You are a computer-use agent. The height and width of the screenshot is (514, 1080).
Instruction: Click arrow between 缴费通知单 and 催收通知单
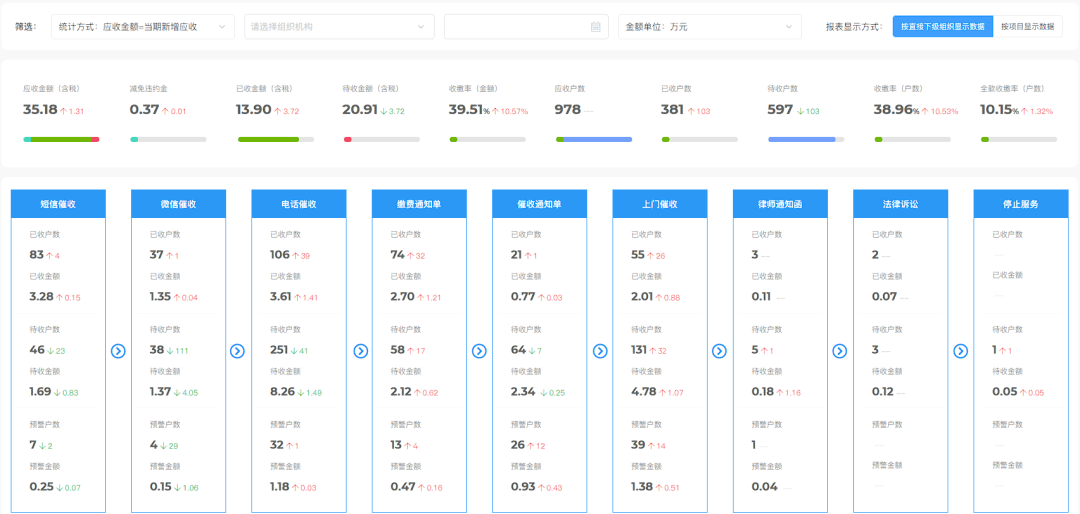coord(479,351)
